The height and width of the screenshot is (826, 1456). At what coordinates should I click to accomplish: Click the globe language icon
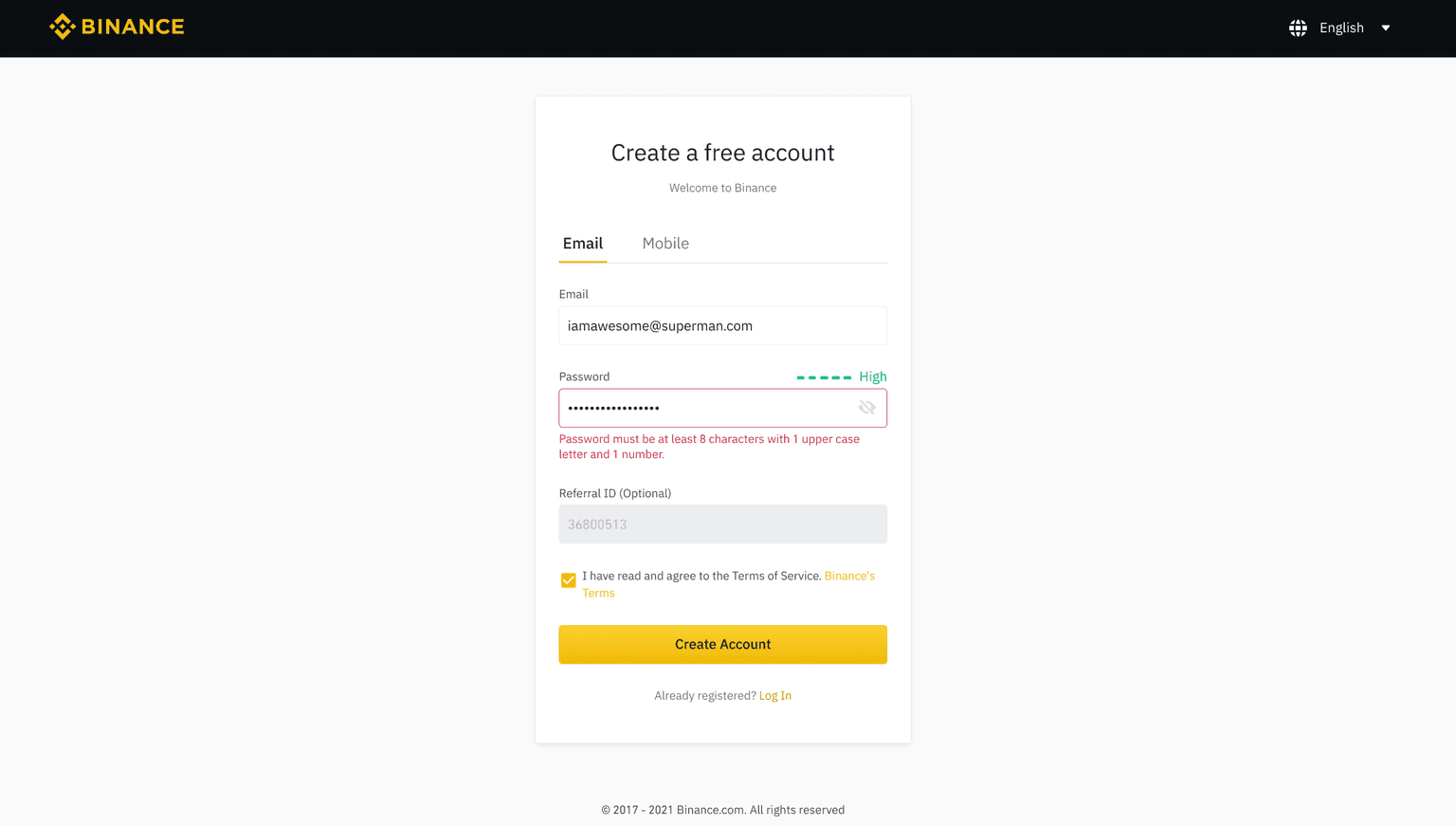click(x=1298, y=28)
